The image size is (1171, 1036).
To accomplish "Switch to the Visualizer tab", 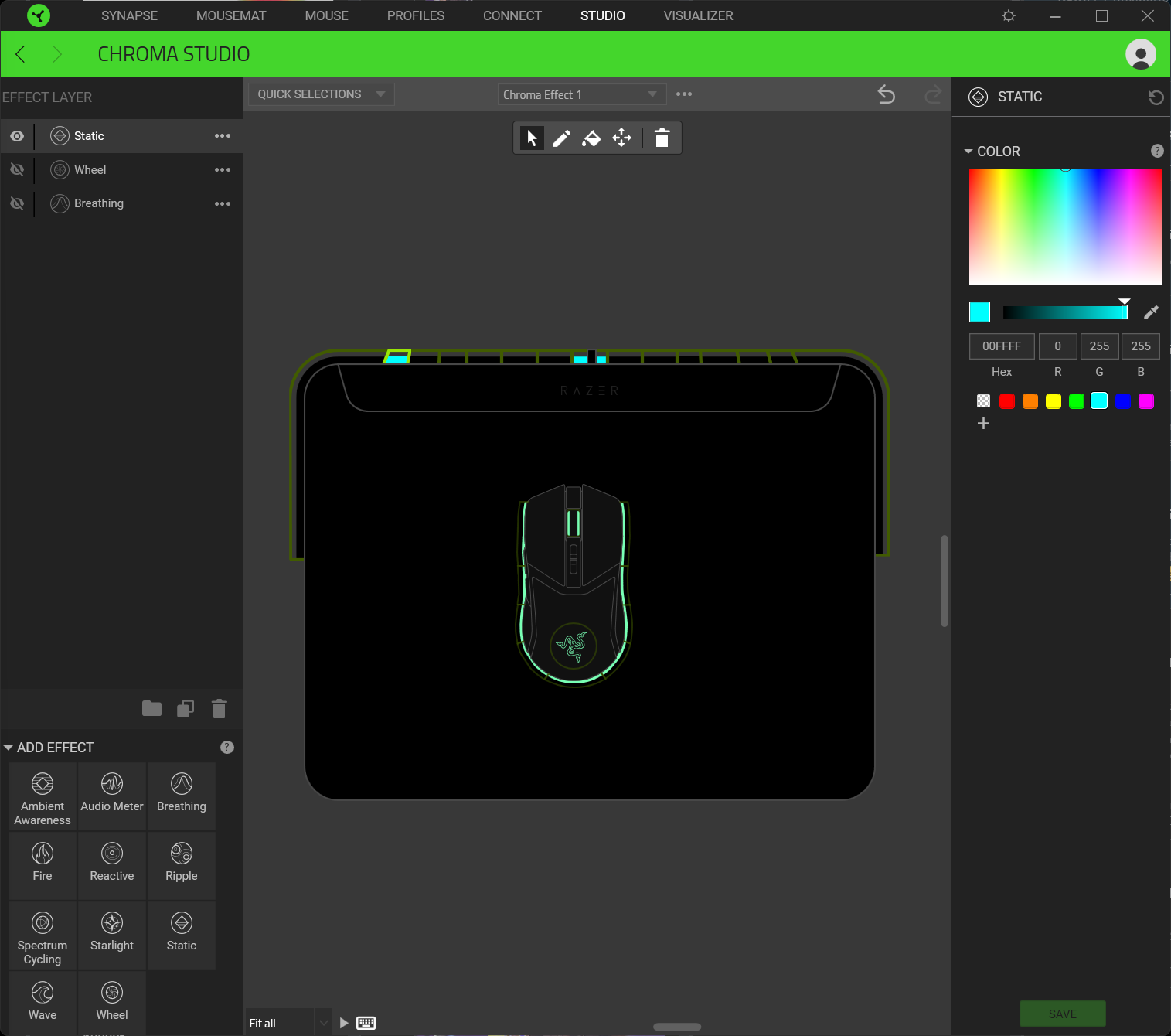I will (697, 15).
